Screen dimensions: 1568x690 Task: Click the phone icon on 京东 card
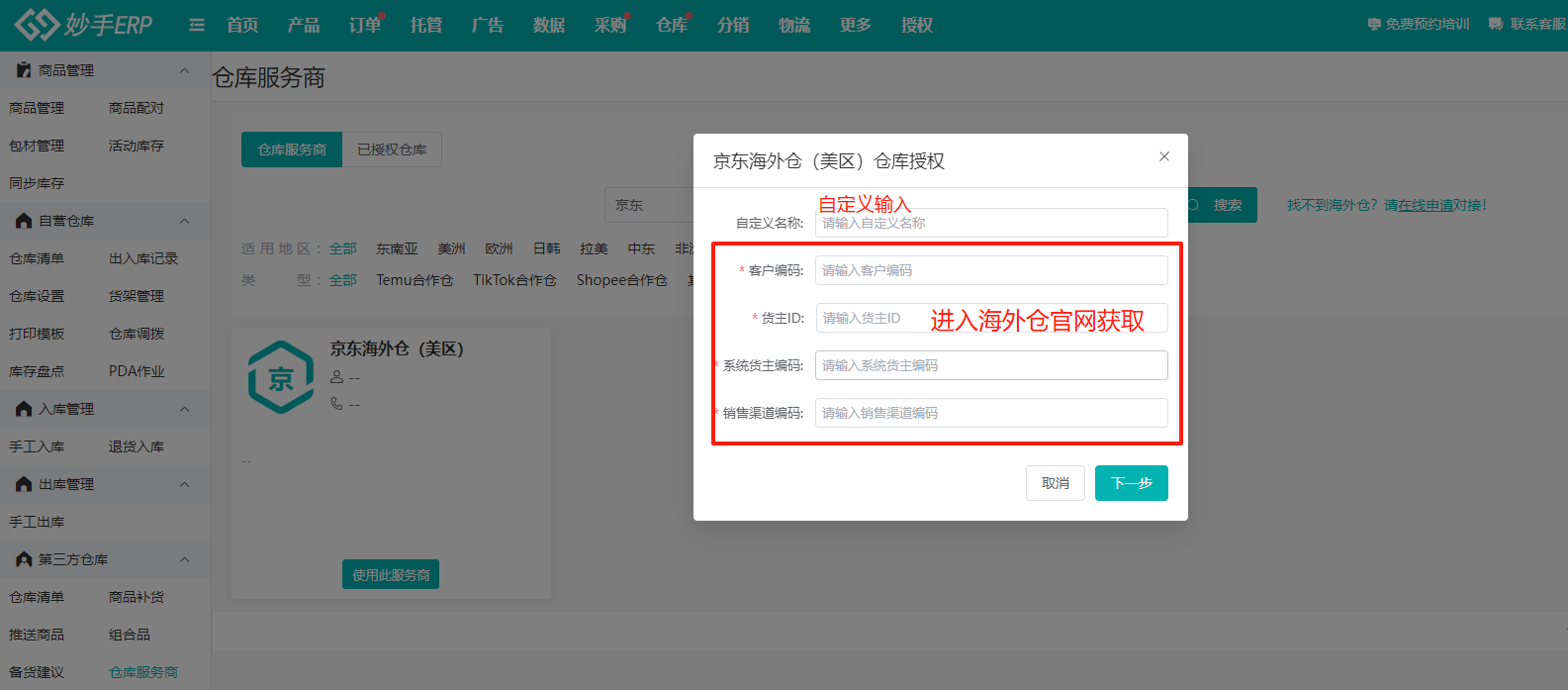(336, 403)
